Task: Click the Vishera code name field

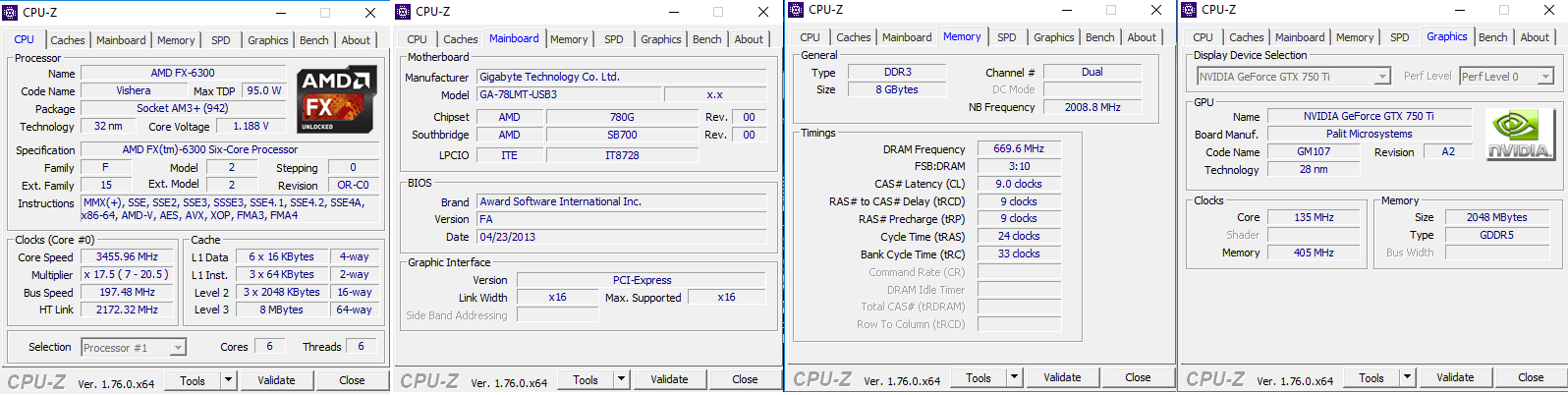Action: [134, 90]
